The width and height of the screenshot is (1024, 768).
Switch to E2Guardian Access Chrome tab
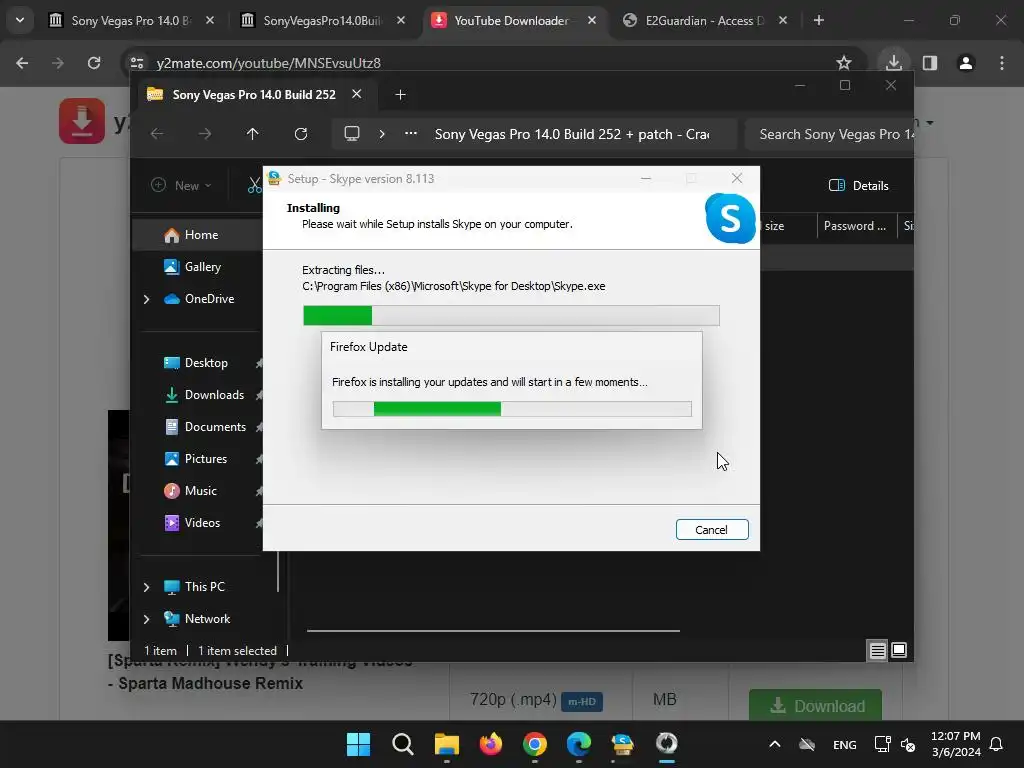pos(705,21)
